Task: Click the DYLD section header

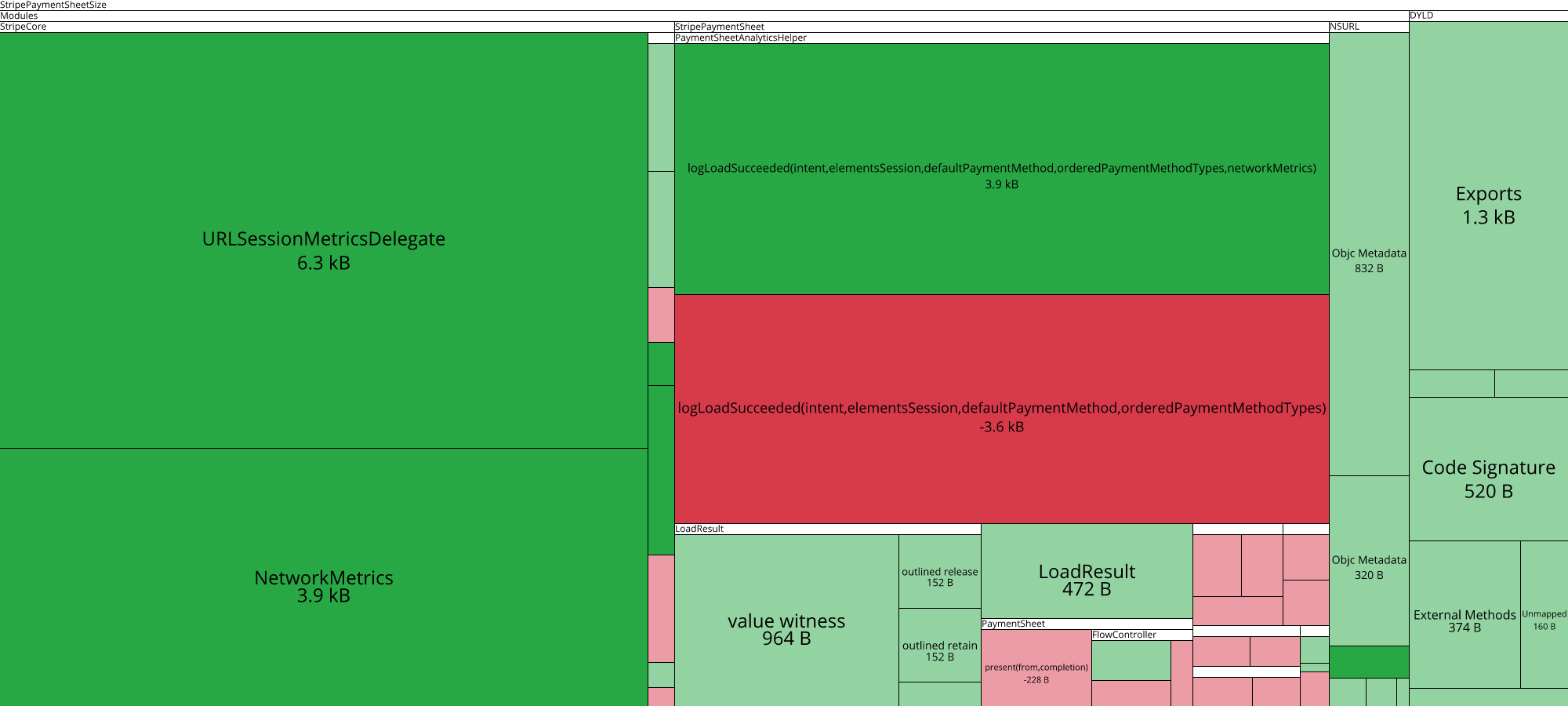Action: coord(1421,16)
